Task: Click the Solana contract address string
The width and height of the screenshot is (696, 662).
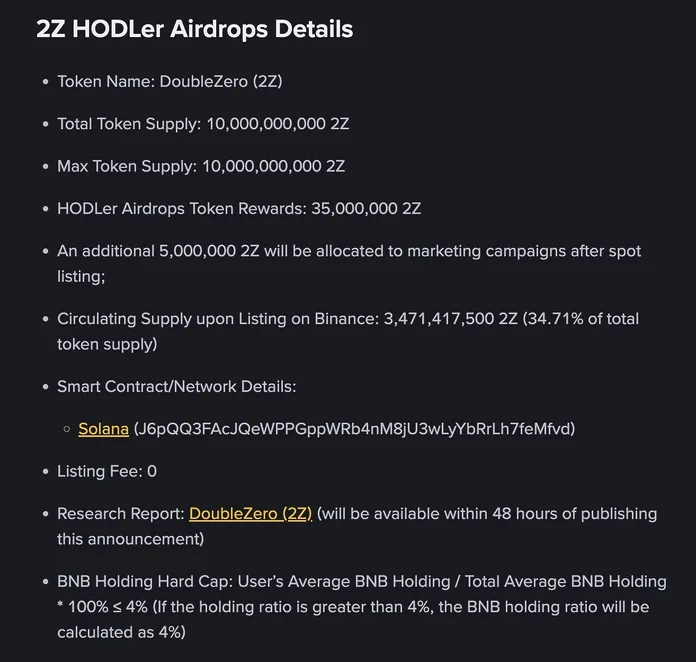Action: point(354,428)
